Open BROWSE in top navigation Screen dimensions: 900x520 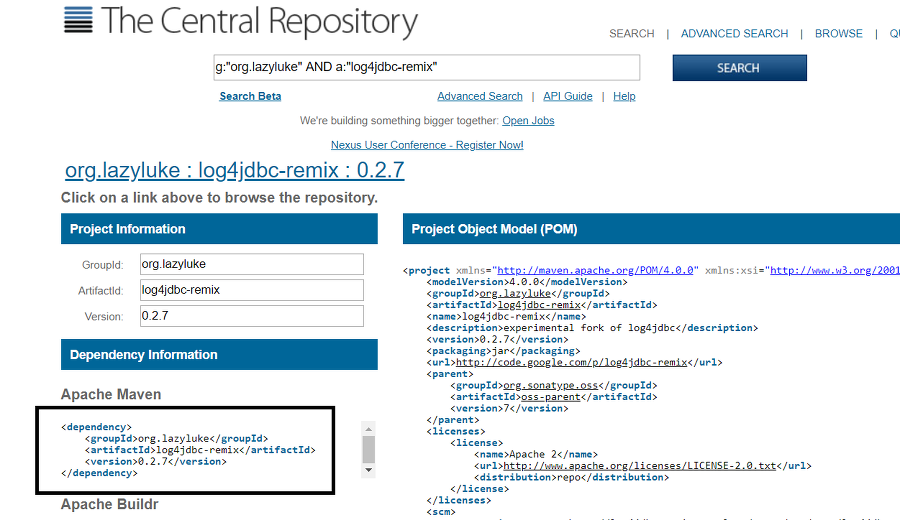pyautogui.click(x=839, y=33)
